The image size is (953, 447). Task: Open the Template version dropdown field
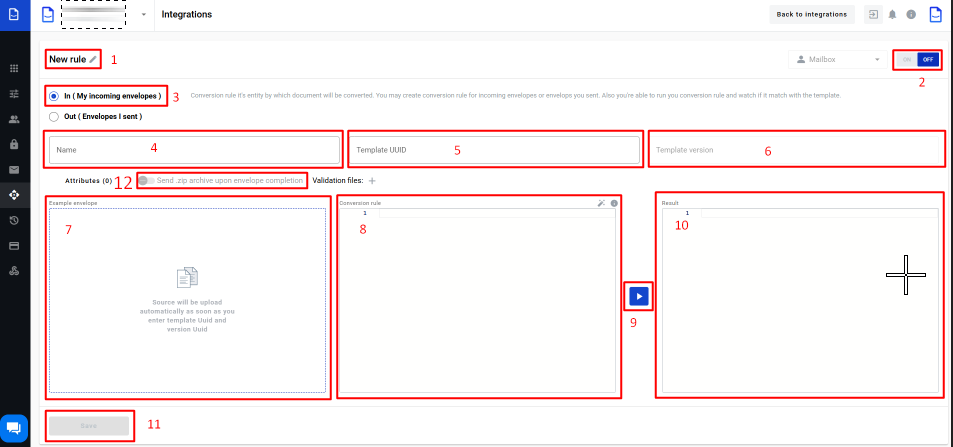coord(796,150)
